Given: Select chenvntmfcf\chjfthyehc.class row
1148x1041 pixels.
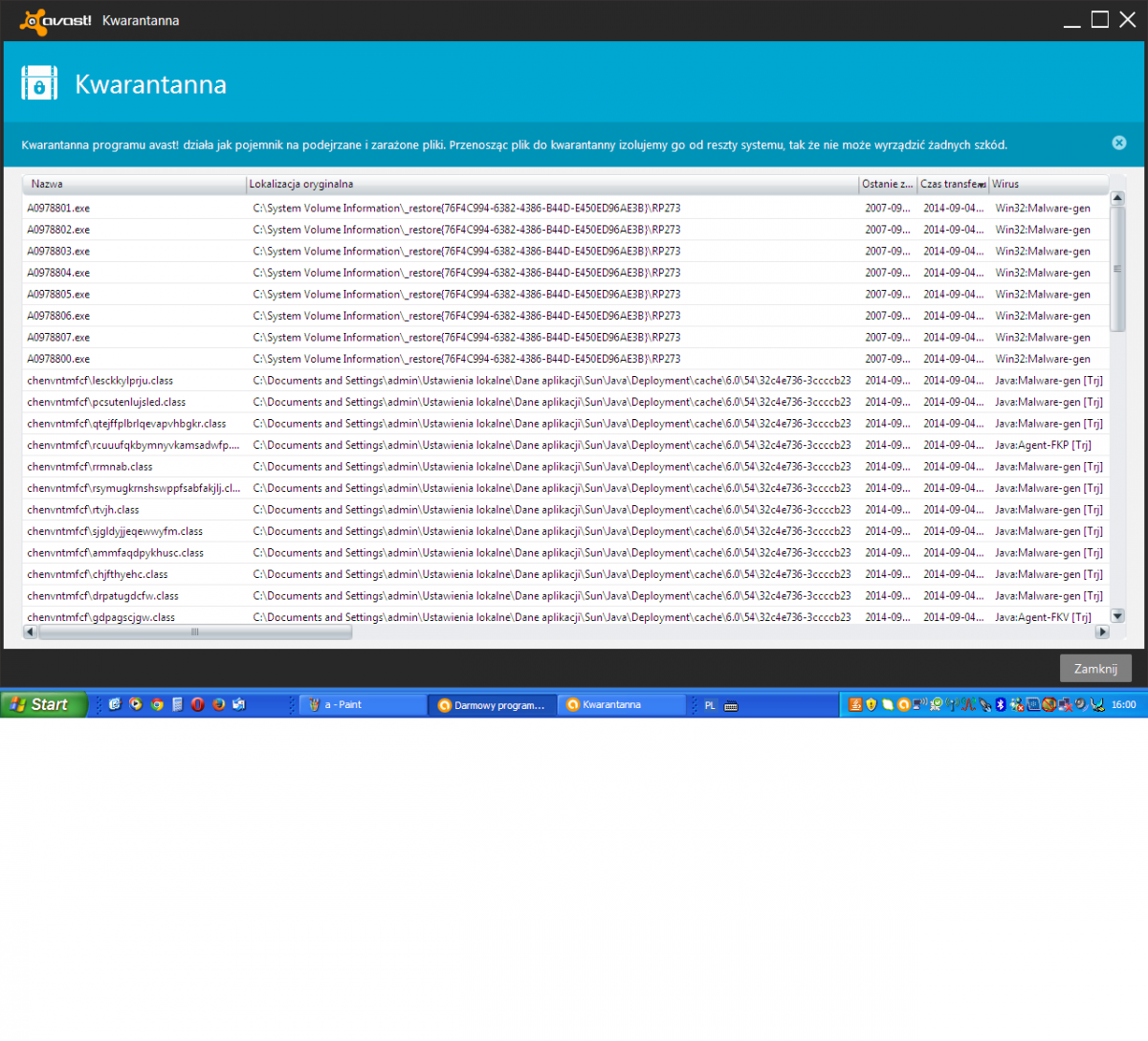Looking at the screenshot, I should (x=565, y=574).
